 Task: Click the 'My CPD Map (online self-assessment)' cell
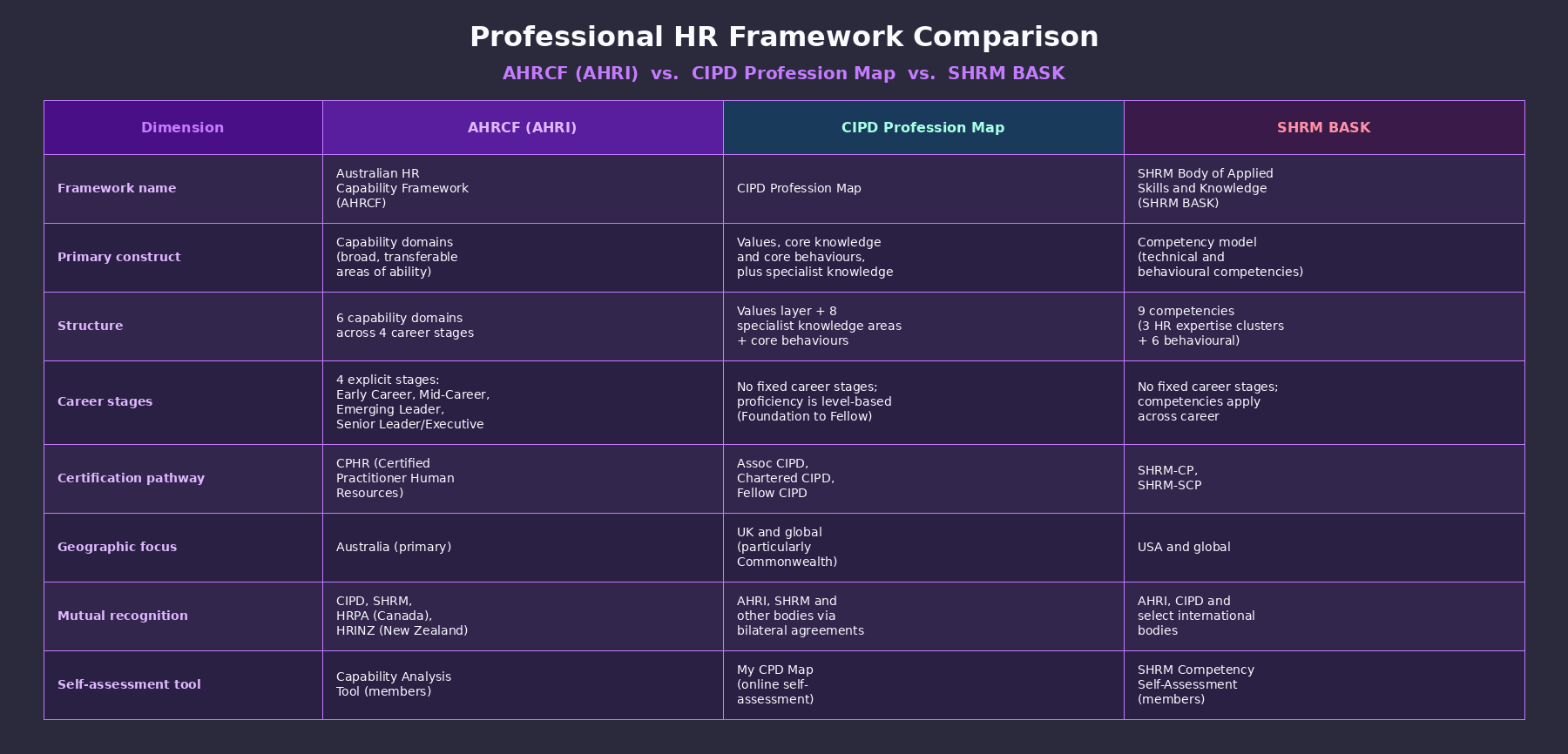point(923,685)
